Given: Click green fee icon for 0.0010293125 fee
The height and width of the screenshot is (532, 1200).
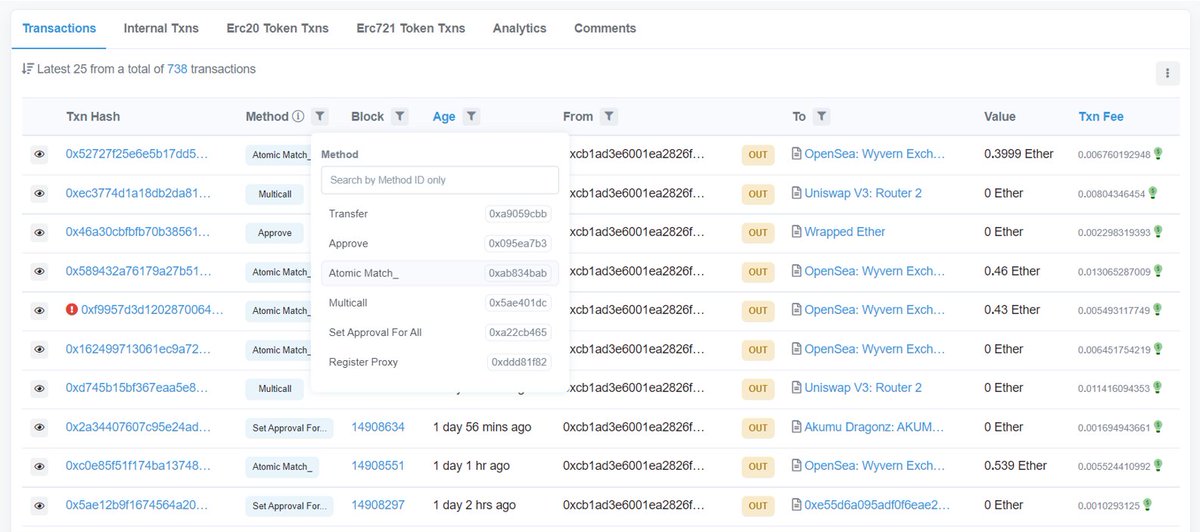Looking at the screenshot, I should coord(1147,505).
